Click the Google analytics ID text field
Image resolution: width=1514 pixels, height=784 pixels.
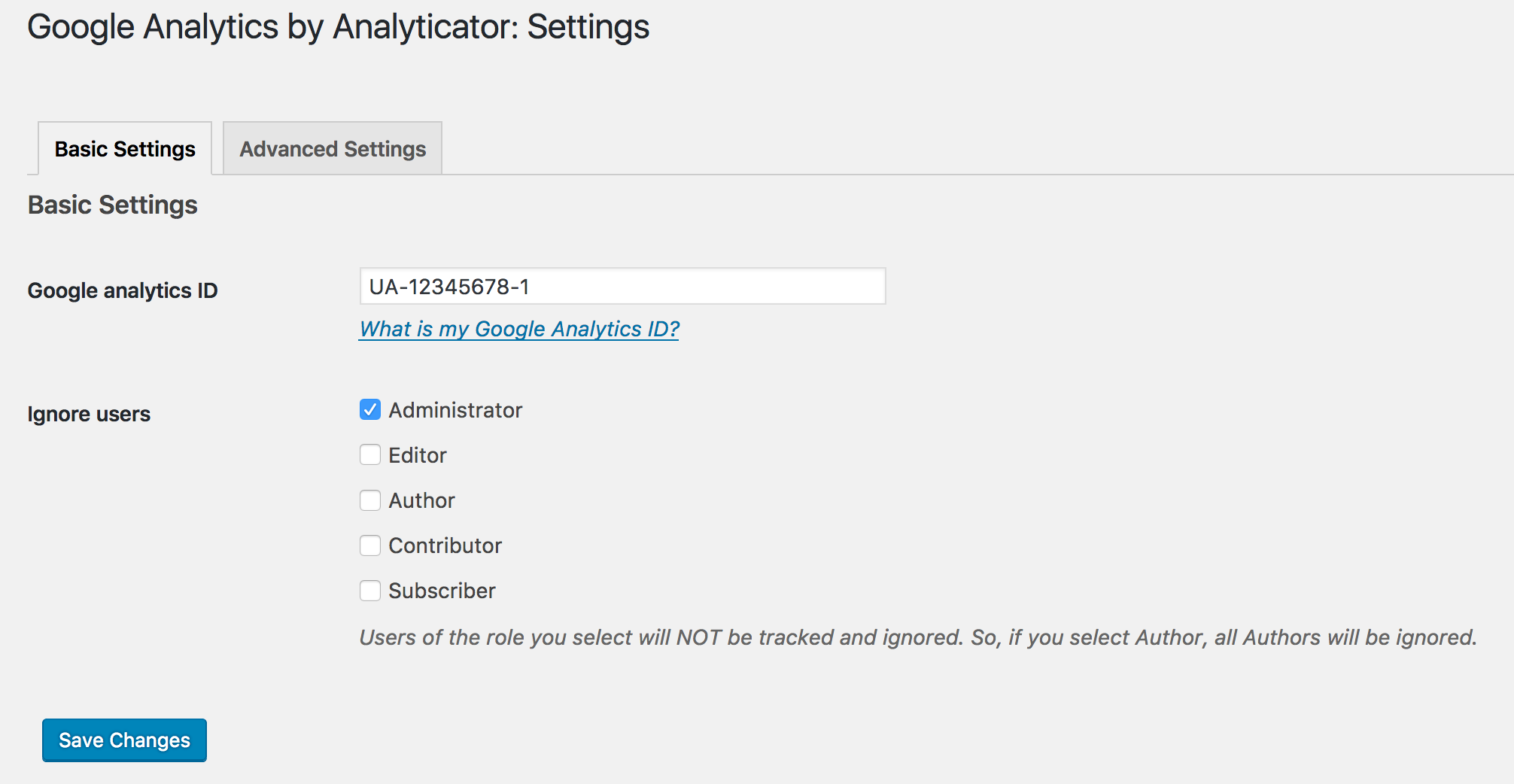coord(622,287)
